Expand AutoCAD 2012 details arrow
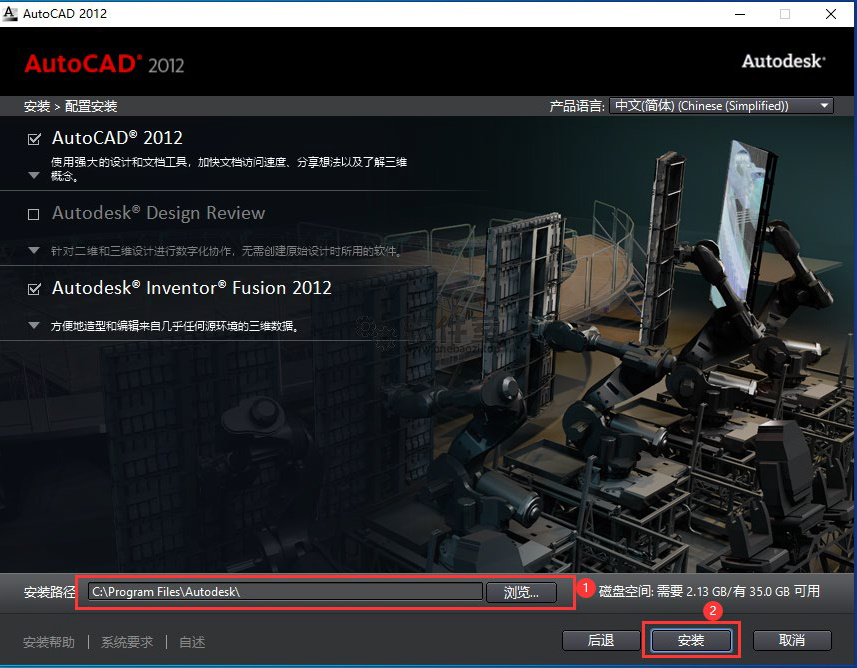 click(x=34, y=175)
